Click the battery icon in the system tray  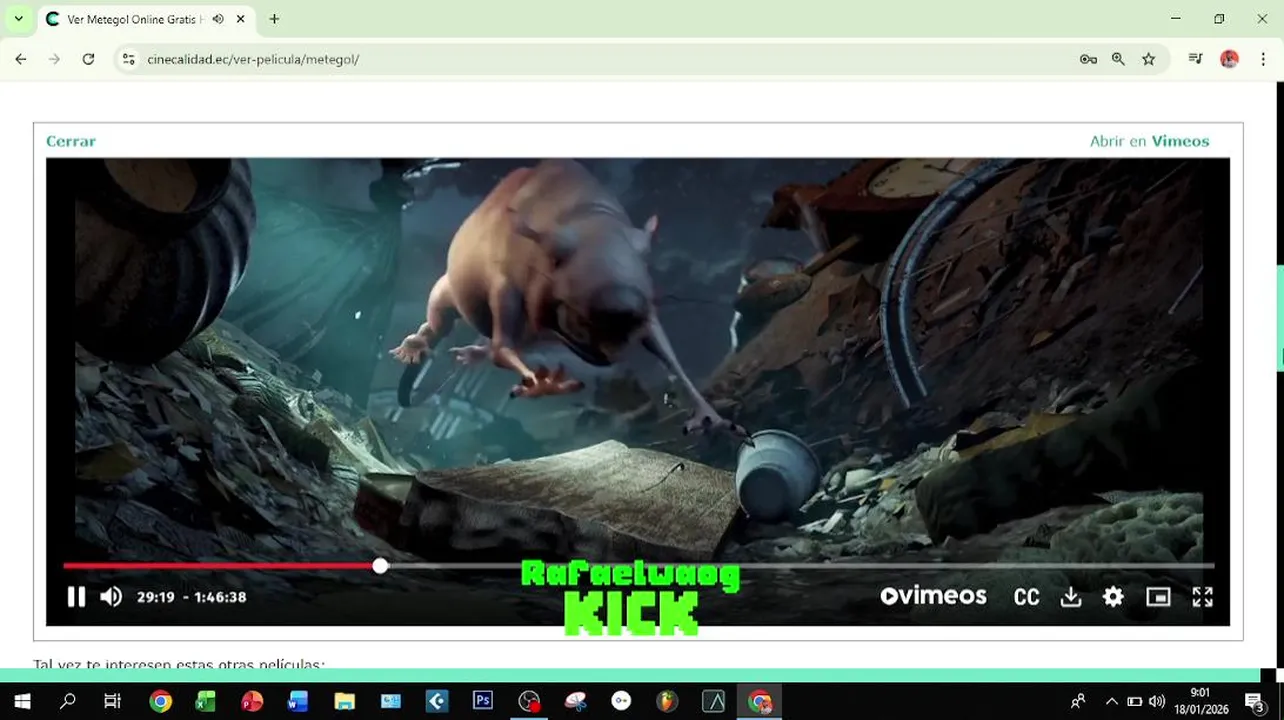[x=1135, y=701]
